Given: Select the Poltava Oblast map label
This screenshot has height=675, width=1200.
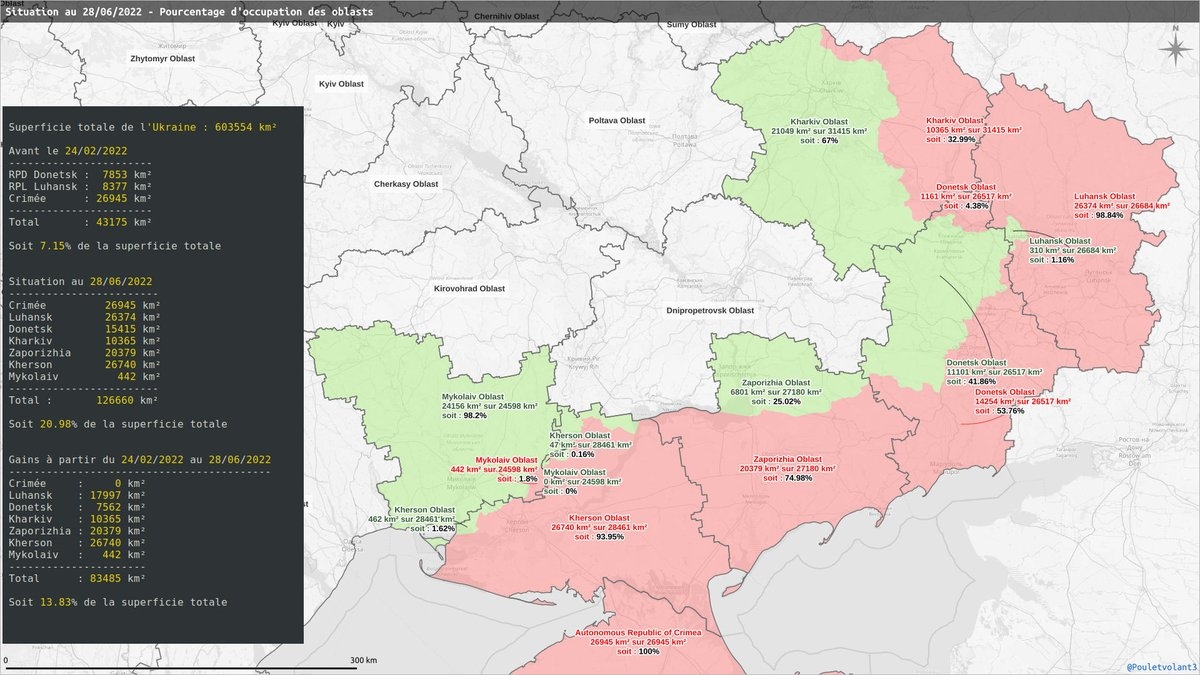Looking at the screenshot, I should click(616, 120).
